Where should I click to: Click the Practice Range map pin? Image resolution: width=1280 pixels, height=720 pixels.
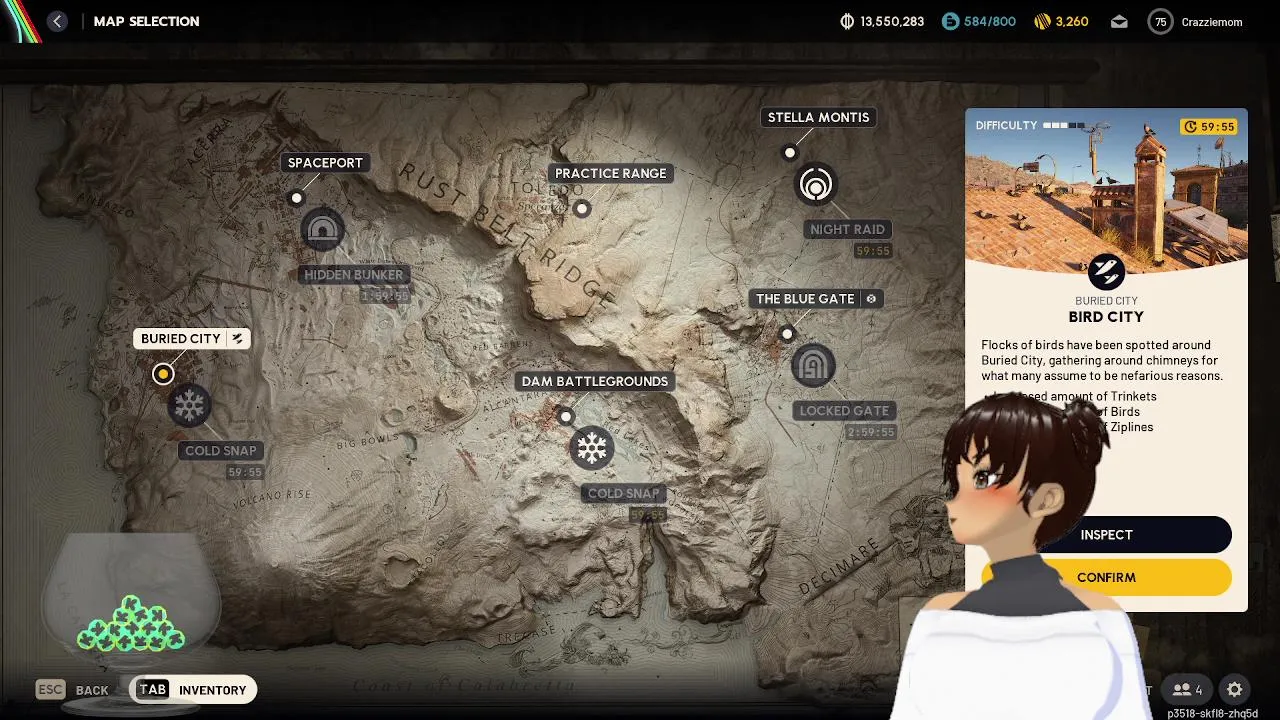(x=582, y=209)
